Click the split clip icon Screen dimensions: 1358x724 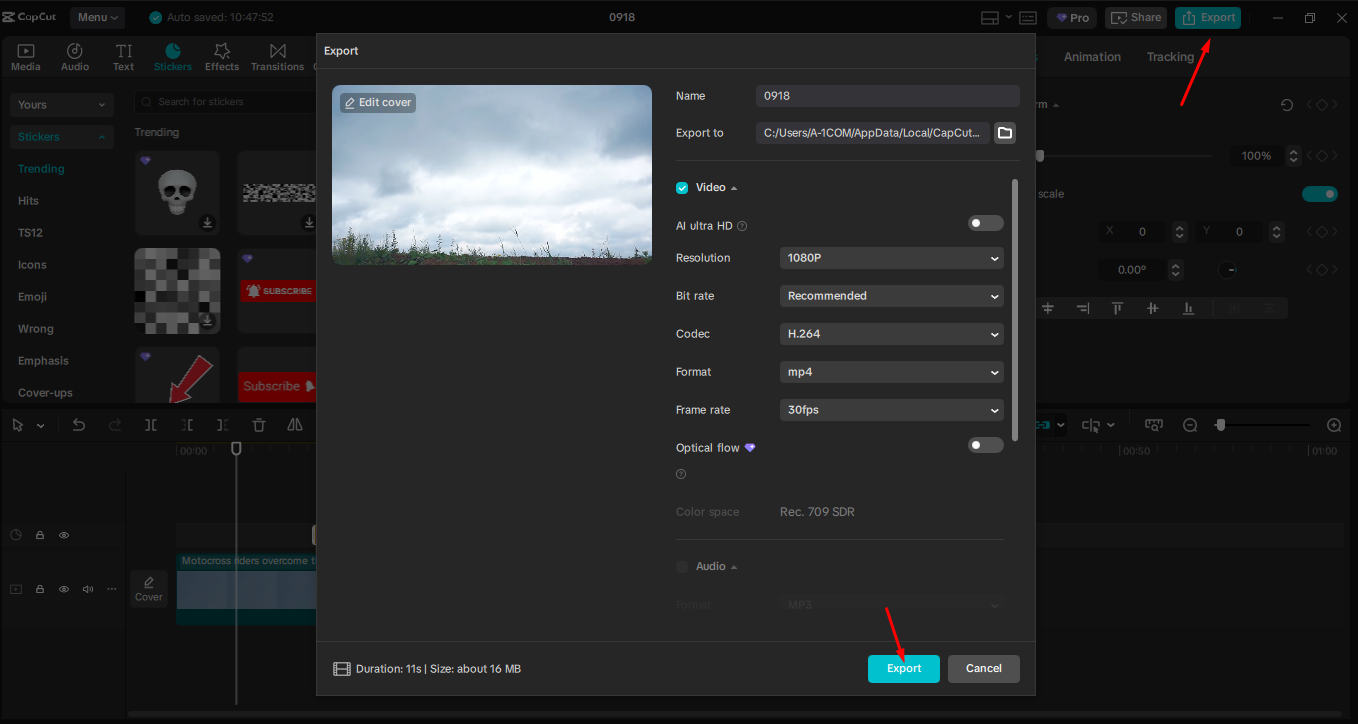pyautogui.click(x=151, y=425)
